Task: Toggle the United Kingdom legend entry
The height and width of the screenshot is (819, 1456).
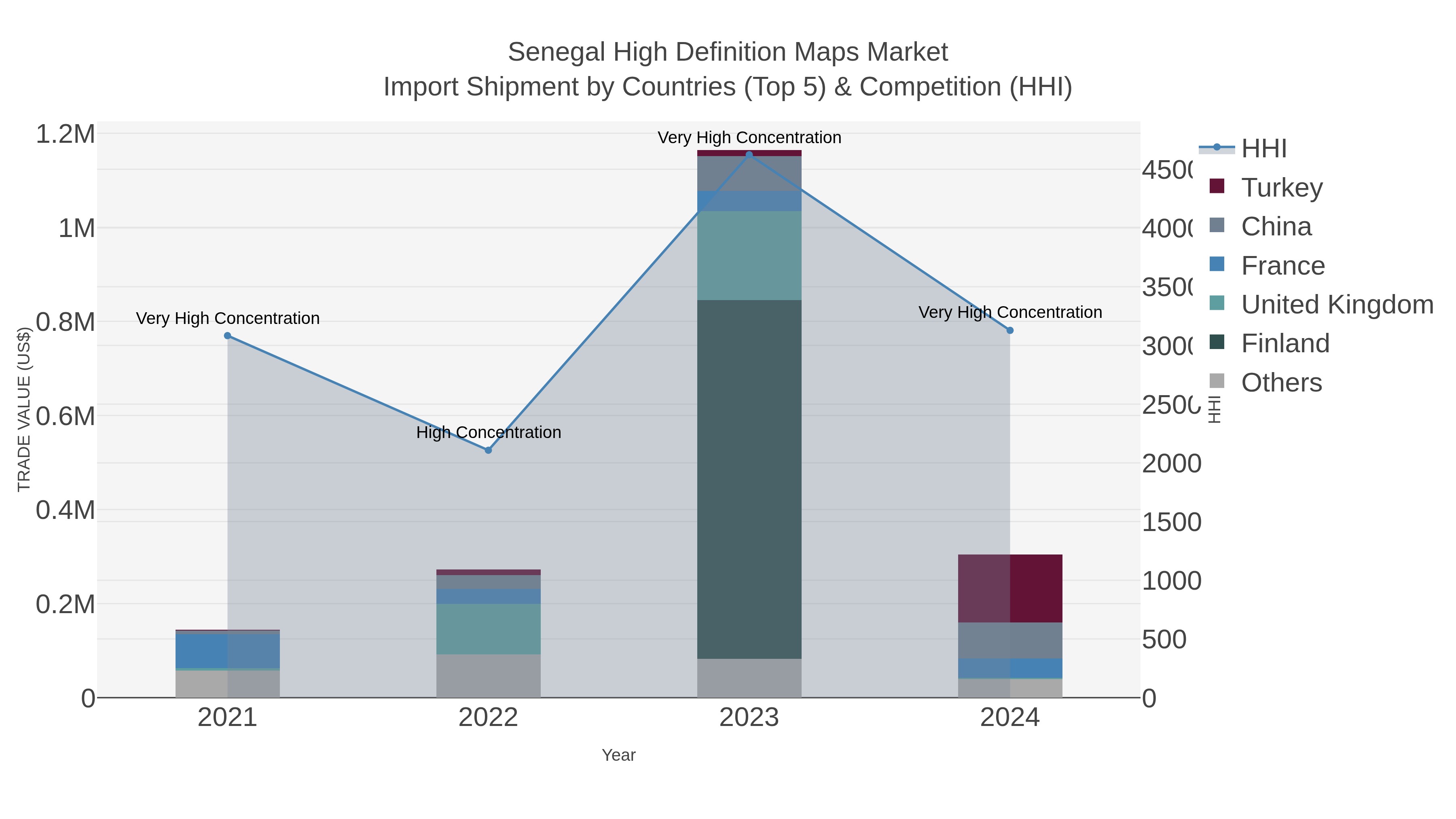Action: [1321, 304]
